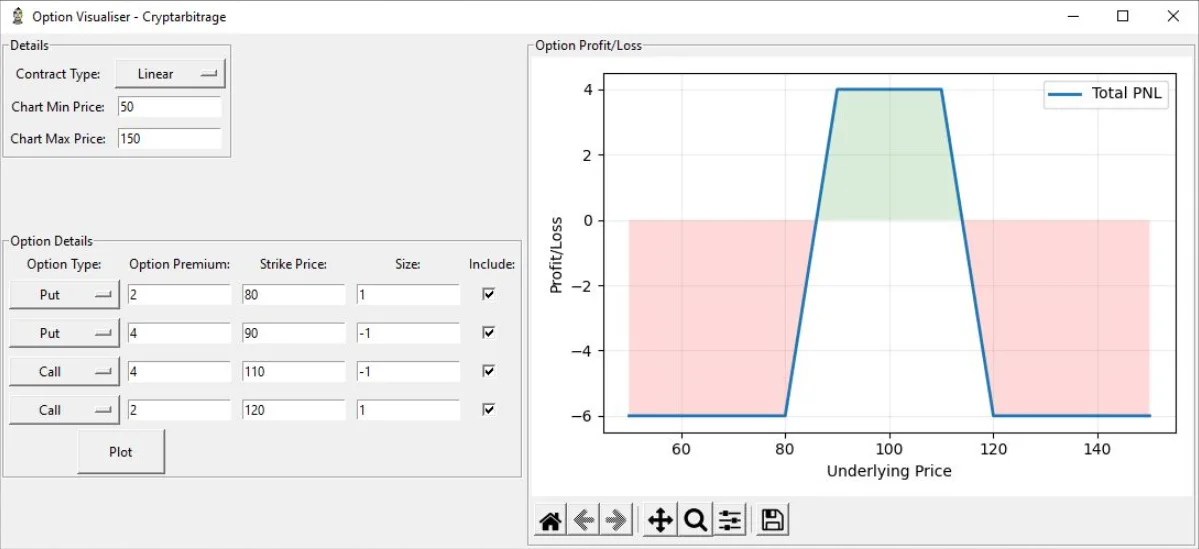Maximize the Option Visualiser window
Screen dimensions: 1199x549
[1123, 16]
